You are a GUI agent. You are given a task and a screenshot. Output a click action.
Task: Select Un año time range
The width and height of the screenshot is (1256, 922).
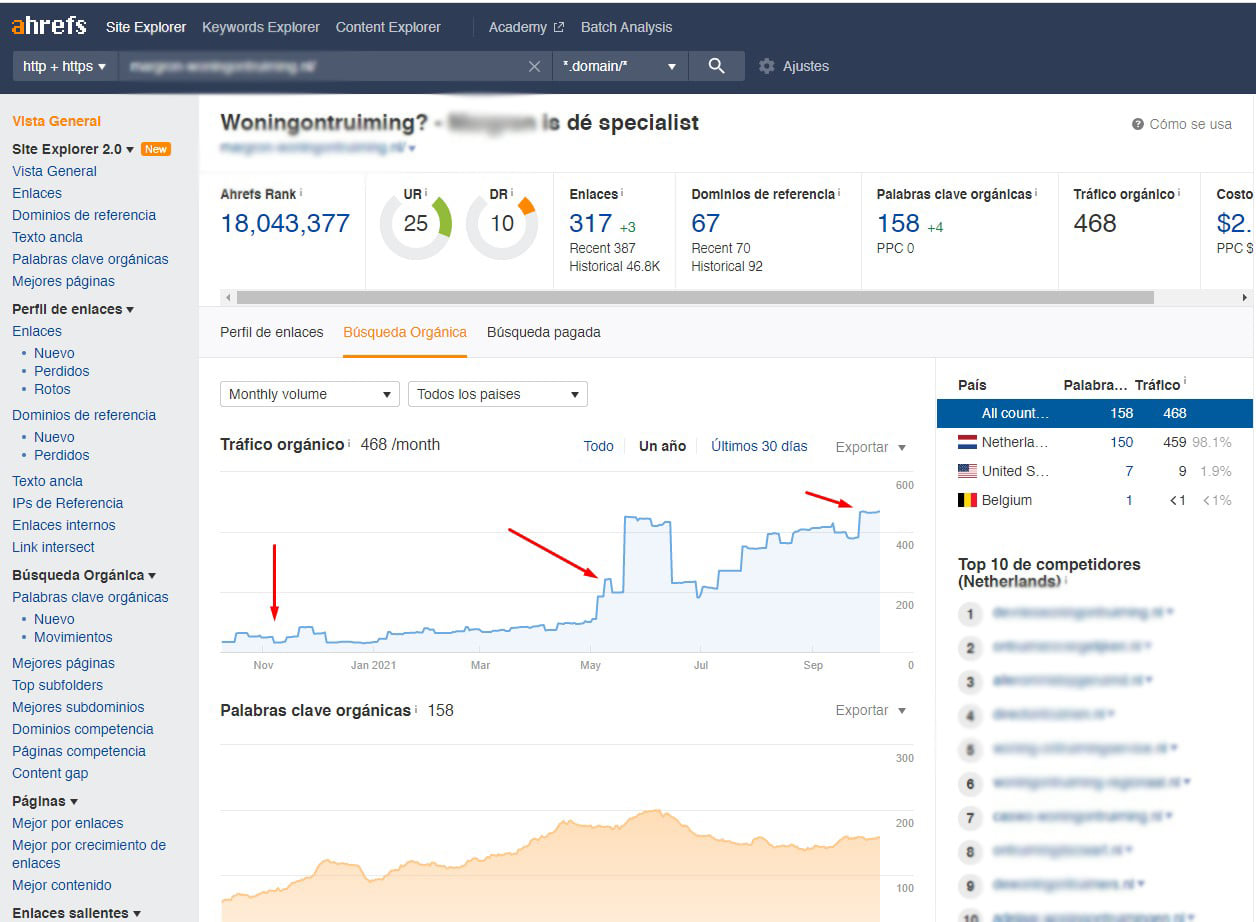(662, 446)
